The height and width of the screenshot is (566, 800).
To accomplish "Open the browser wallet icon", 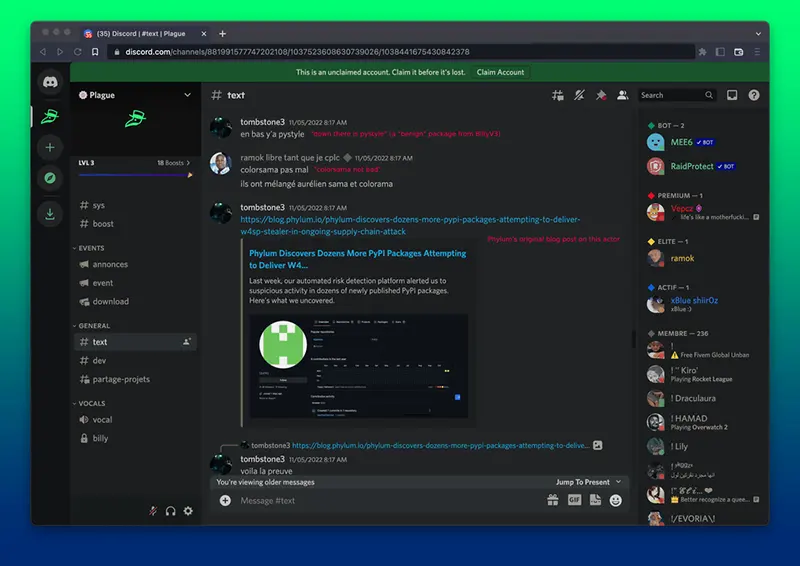I will point(738,52).
